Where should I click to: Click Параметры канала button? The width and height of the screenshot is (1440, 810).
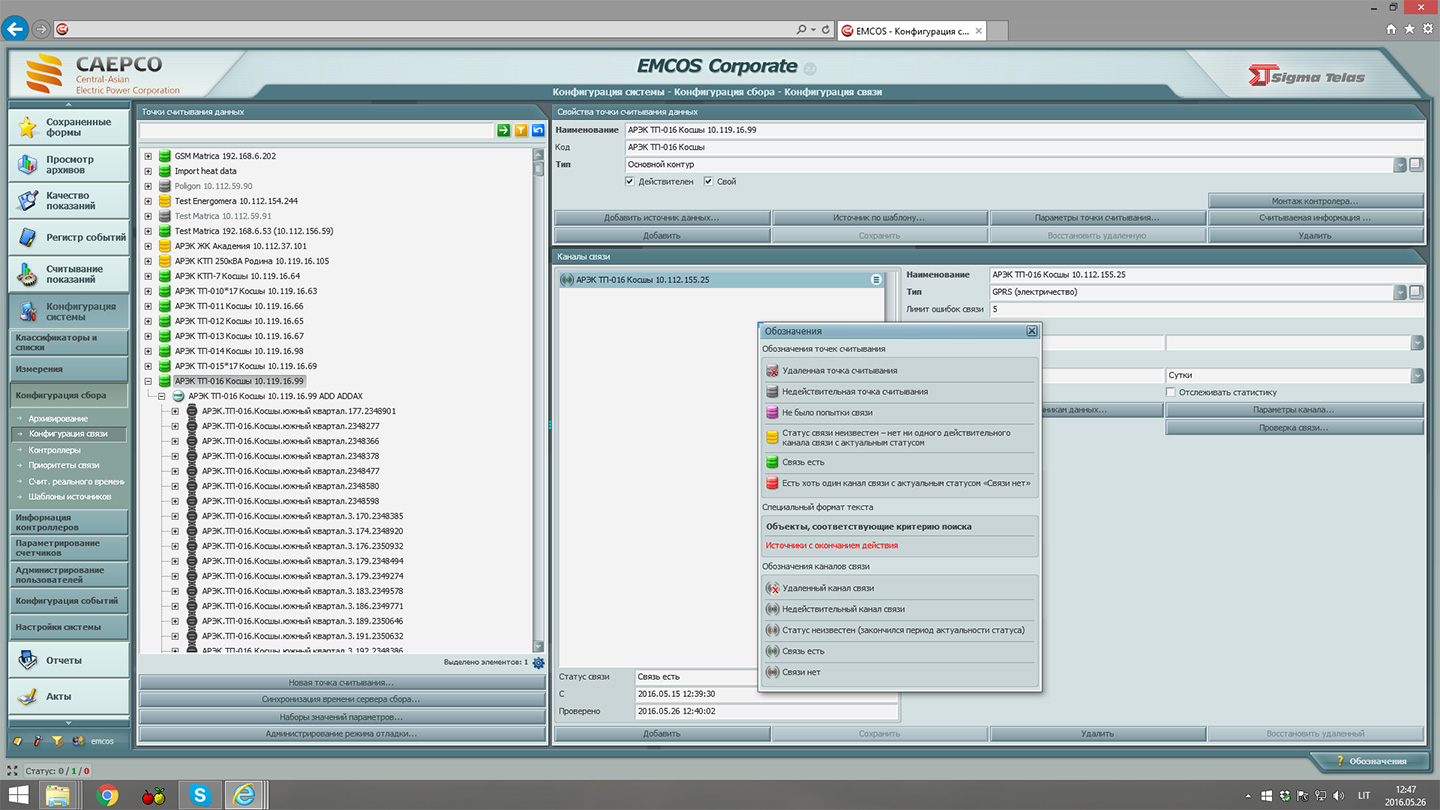[1294, 410]
